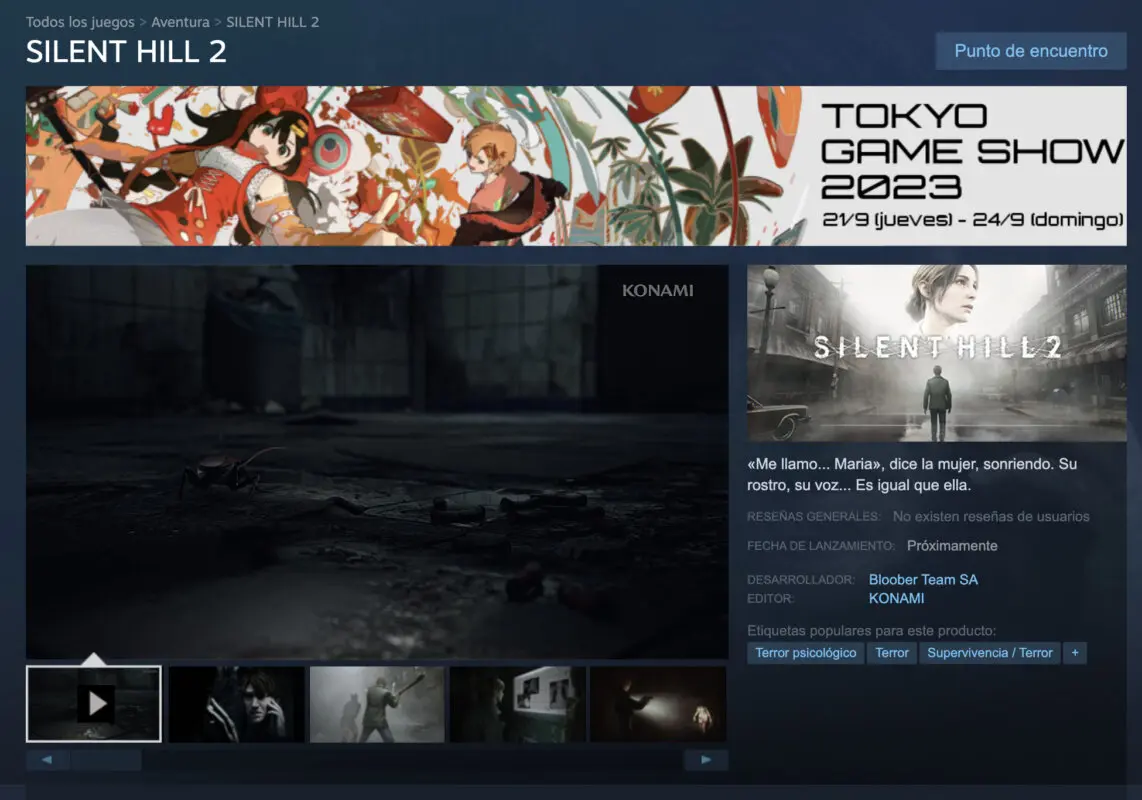Go to the Aventura breadcrumb category
1142x800 pixels.
(x=180, y=22)
